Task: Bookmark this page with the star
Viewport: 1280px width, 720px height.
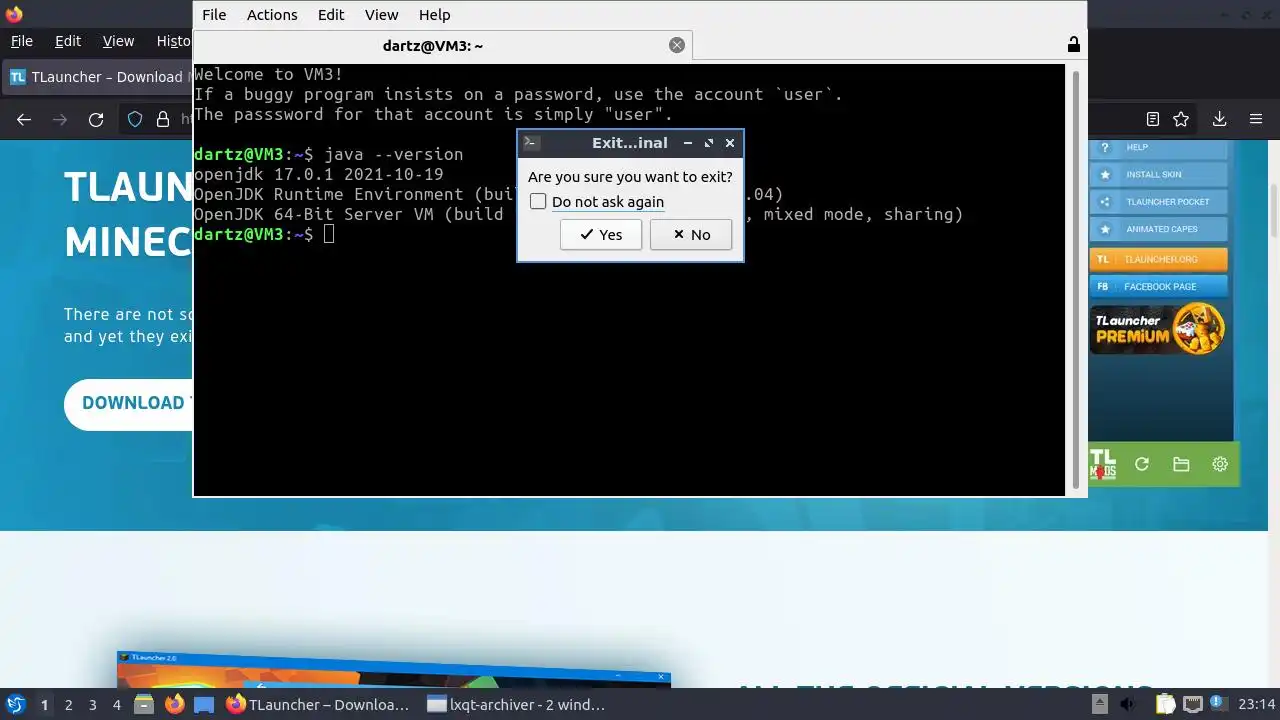Action: click(1181, 120)
